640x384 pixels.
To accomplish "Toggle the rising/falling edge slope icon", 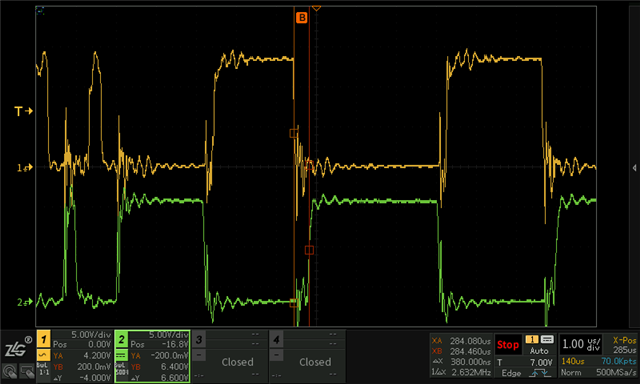I will tap(540, 373).
